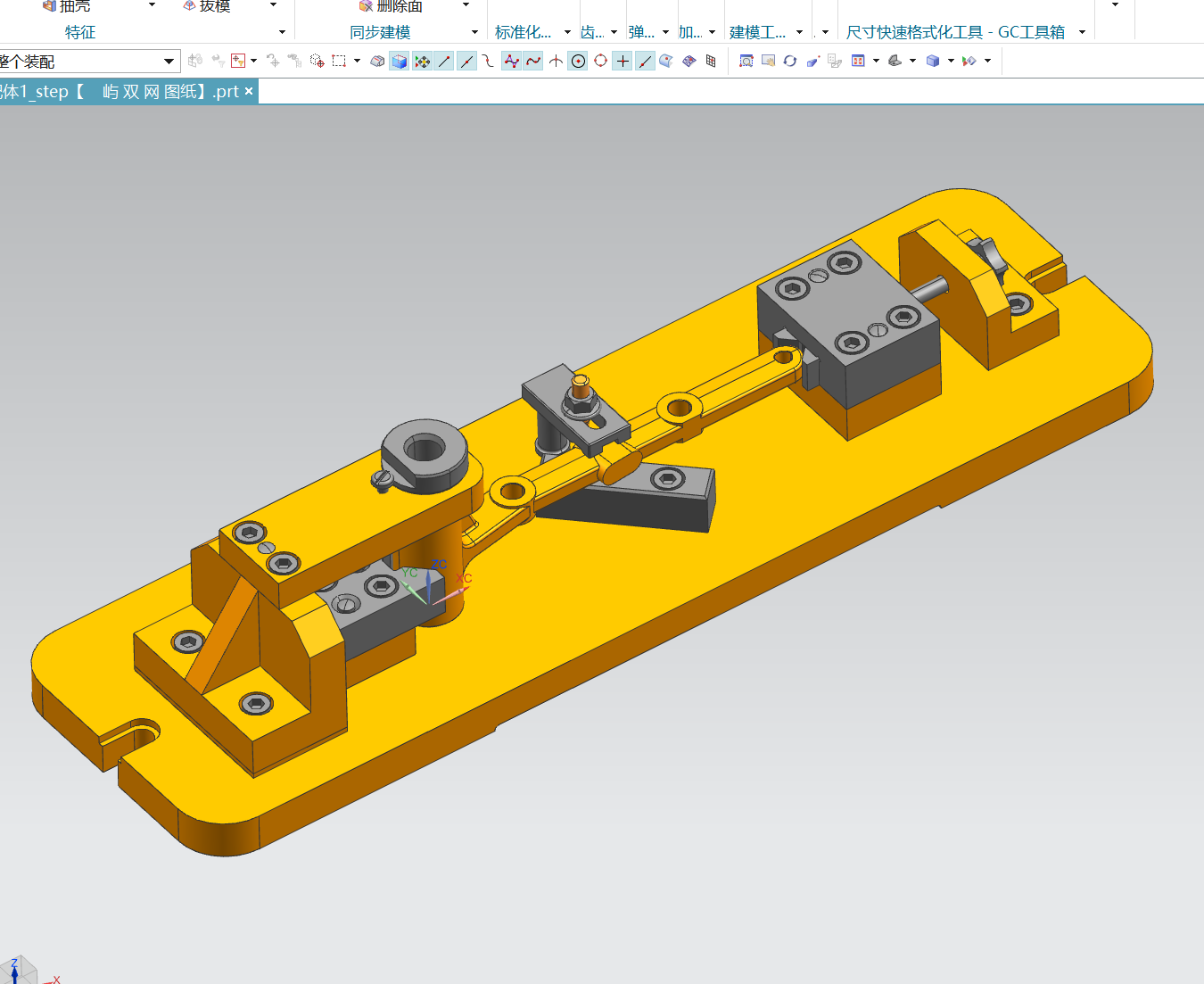Click the shaded cube rendering style icon
This screenshot has height=984, width=1204.
(933, 61)
